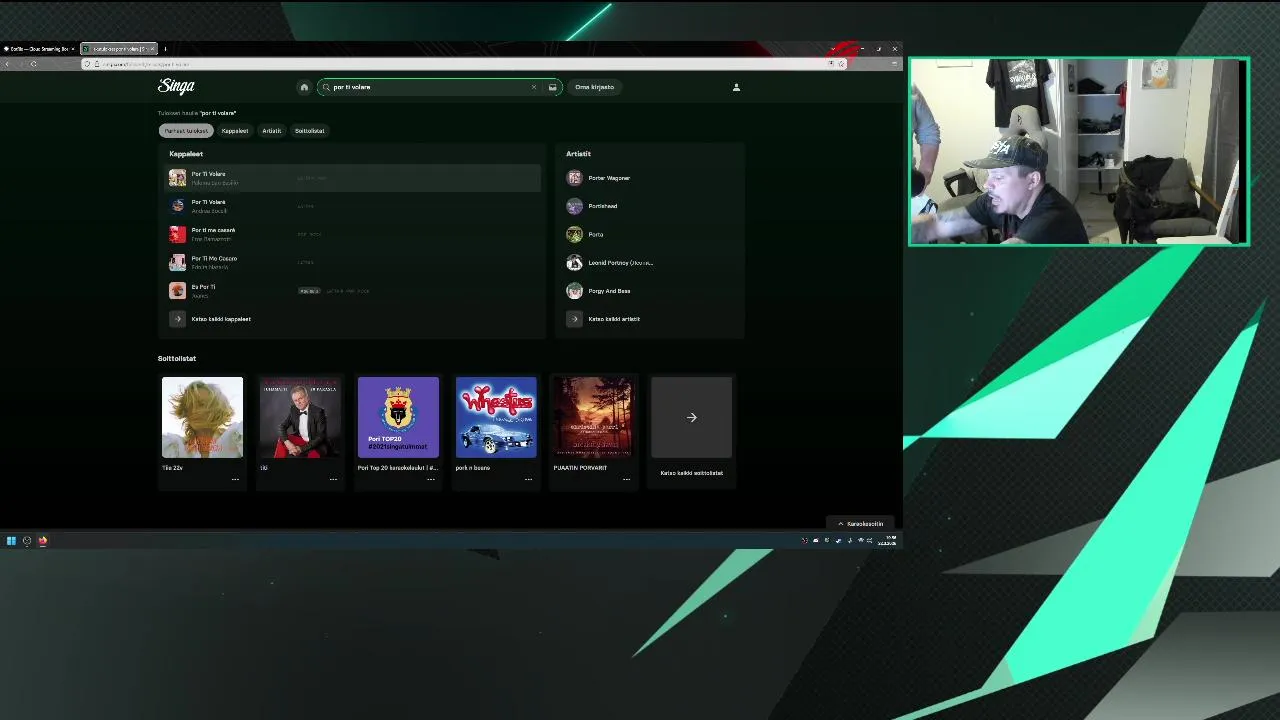Click Porto avatar
Image resolution: width=1280 pixels, height=720 pixels.
pyautogui.click(x=574, y=234)
